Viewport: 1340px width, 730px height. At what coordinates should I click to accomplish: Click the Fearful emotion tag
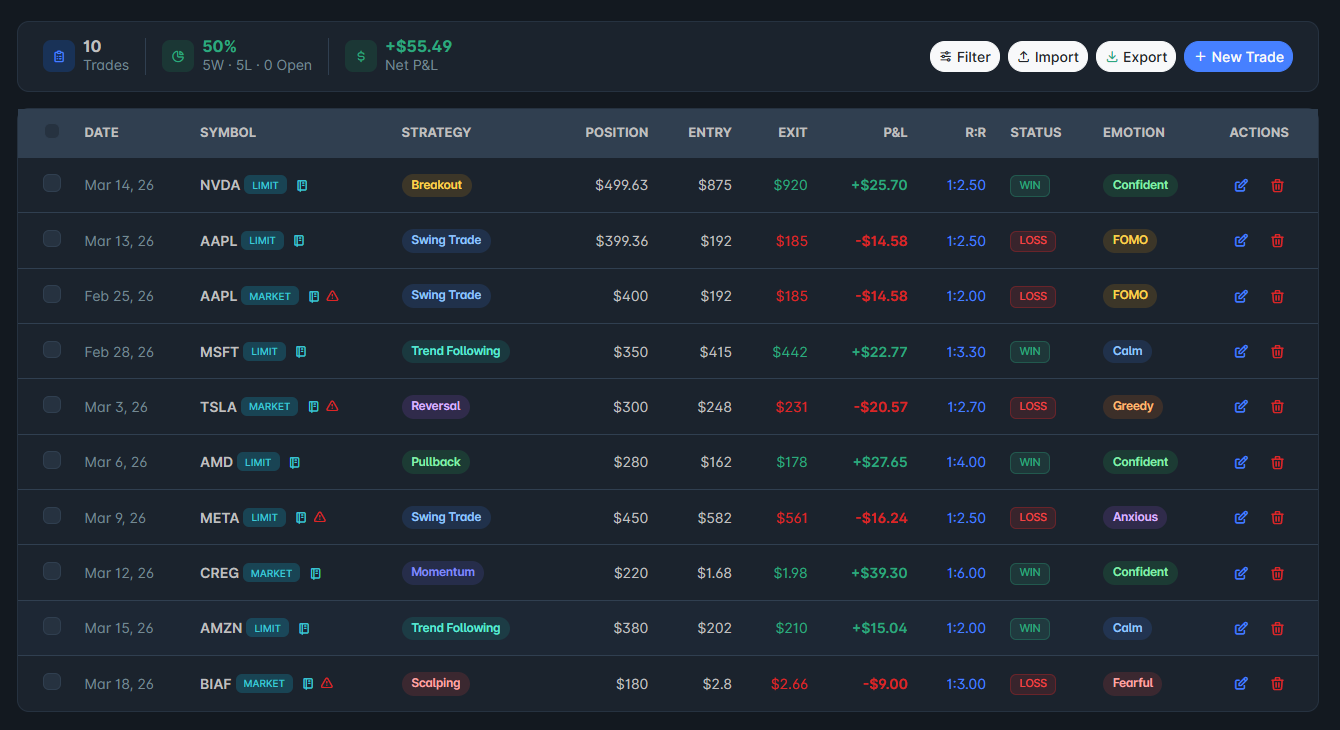[x=1133, y=683]
